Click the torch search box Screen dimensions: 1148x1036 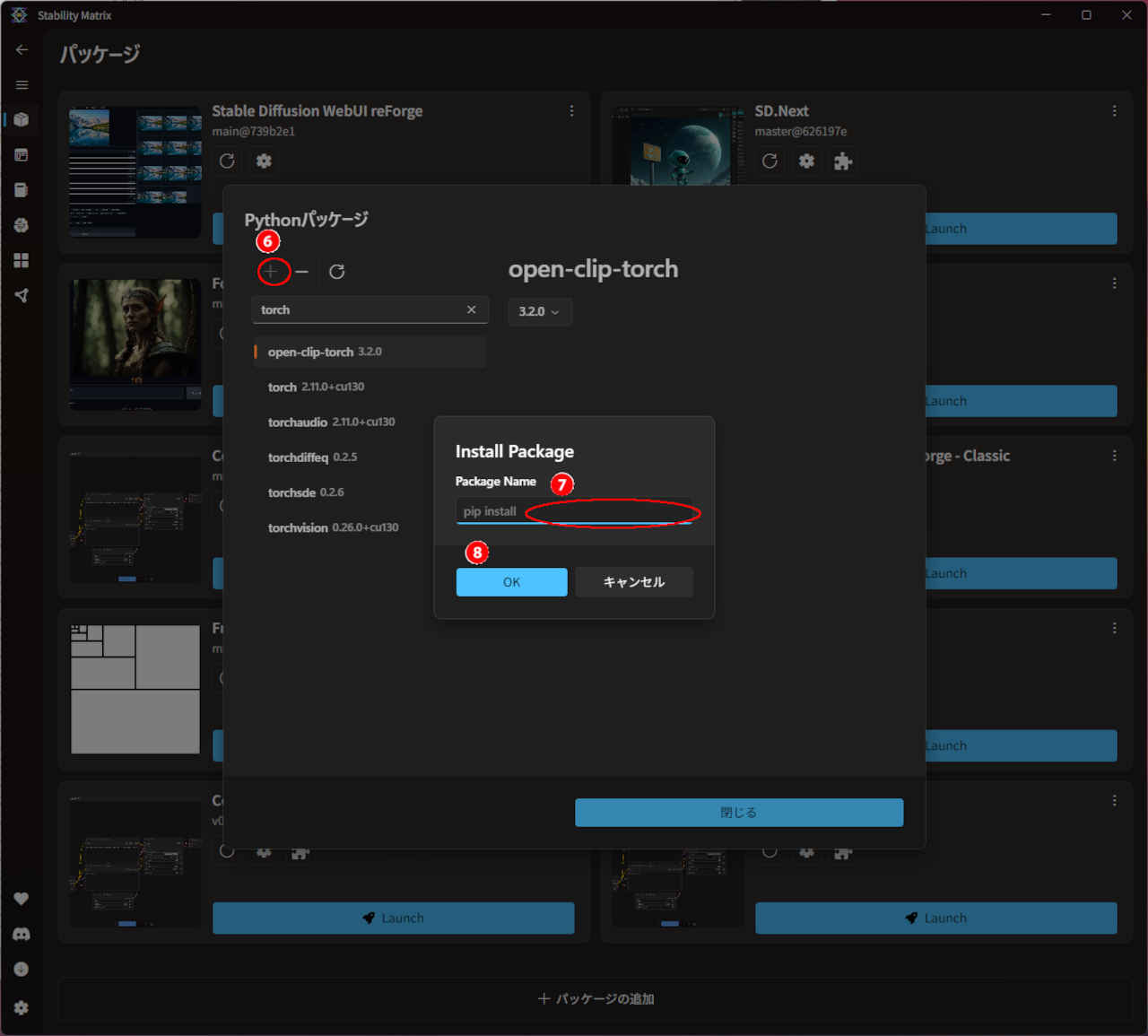(370, 309)
